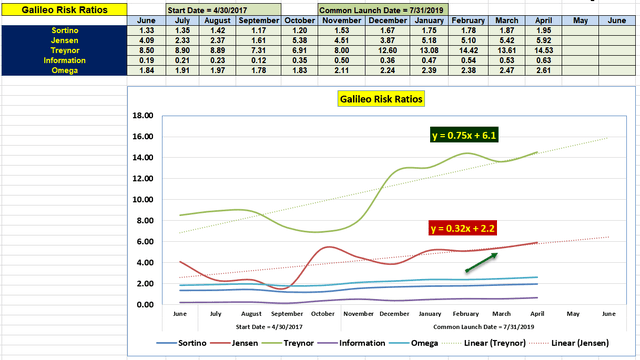Select the Treynor February value 14.42
Image resolution: width=640 pixels, height=360 pixels.
coord(468,50)
